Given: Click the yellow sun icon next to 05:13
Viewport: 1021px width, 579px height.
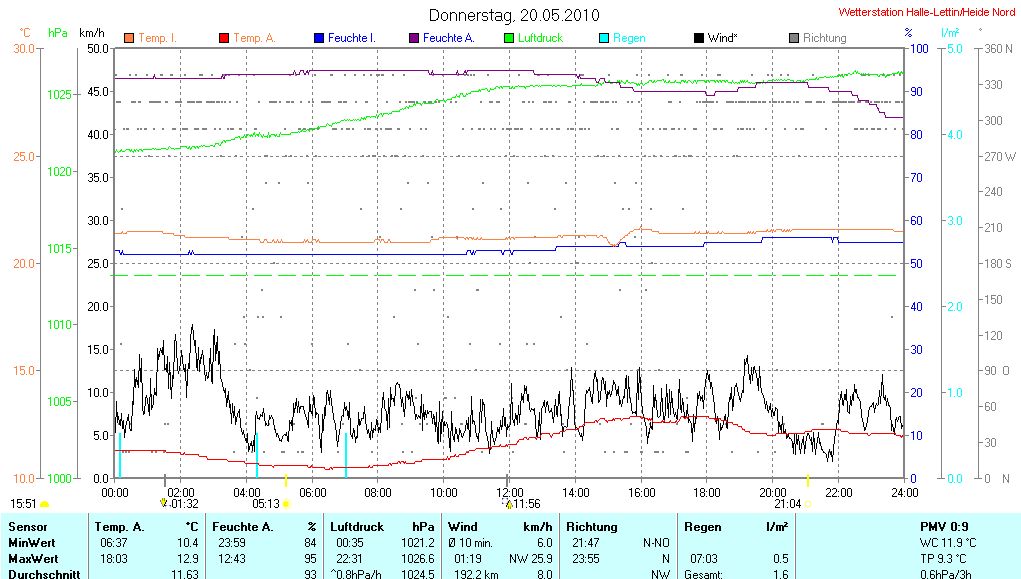Looking at the screenshot, I should pos(286,504).
